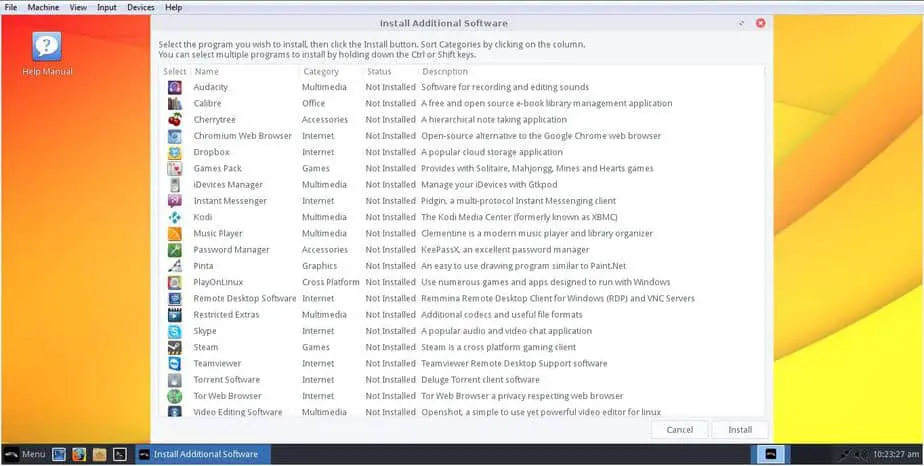This screenshot has width=924, height=466.
Task: Click Not Installed status for Pinta
Action: [x=391, y=266]
